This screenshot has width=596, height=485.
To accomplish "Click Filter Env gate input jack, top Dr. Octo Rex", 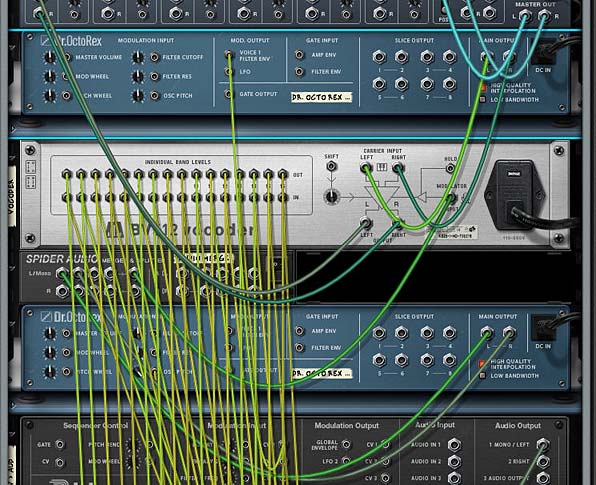I will (300, 71).
